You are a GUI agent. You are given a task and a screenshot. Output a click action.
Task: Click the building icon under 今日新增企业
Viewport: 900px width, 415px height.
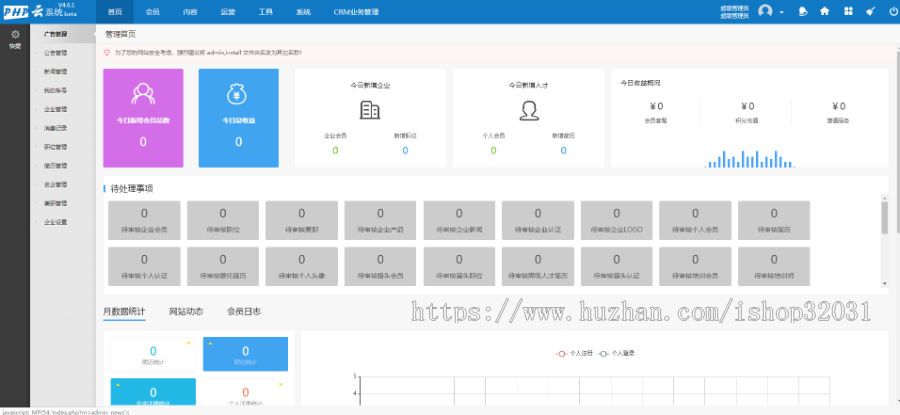pyautogui.click(x=370, y=110)
